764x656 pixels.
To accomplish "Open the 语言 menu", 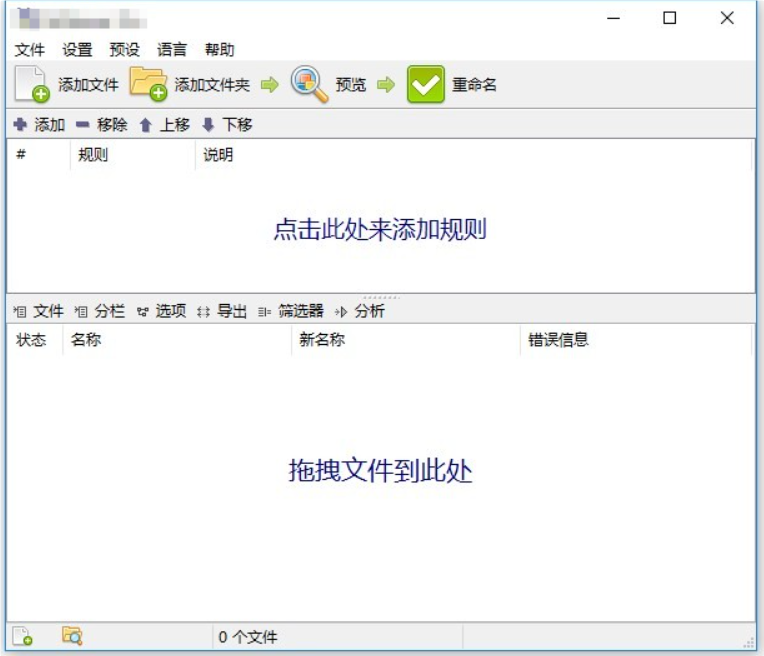I will (x=172, y=50).
